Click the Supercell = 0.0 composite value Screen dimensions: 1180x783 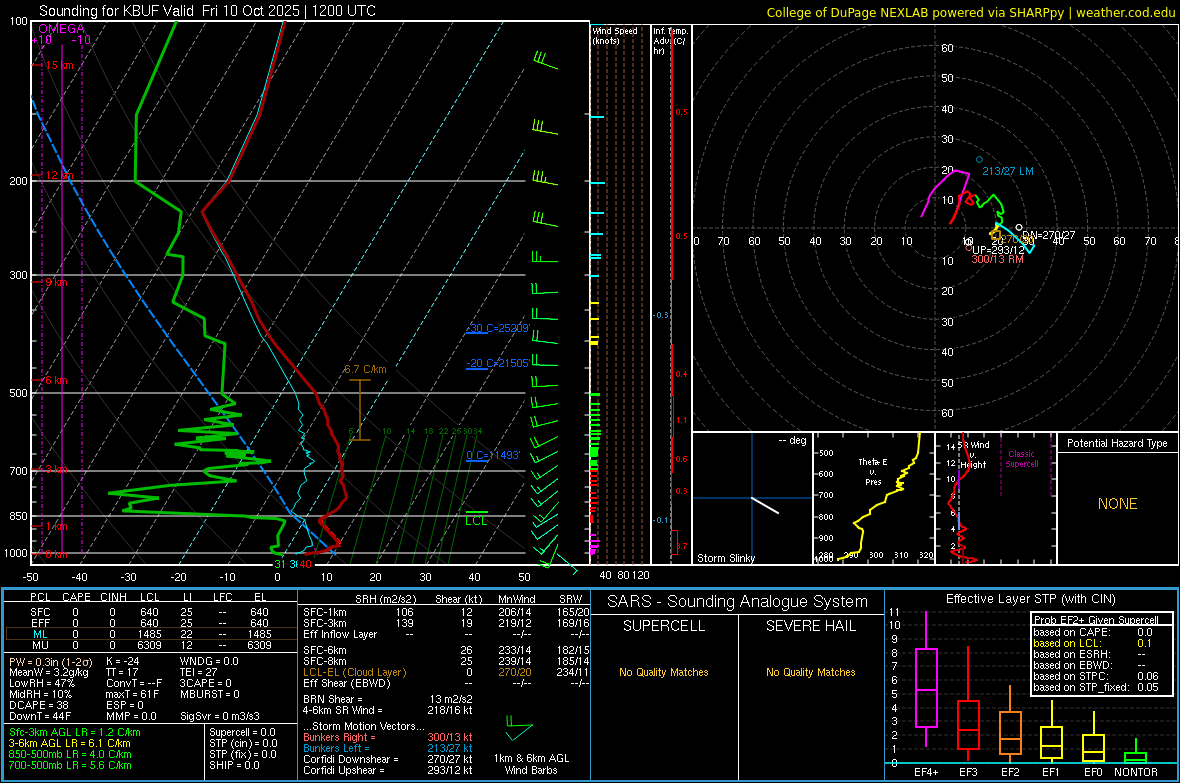pyautogui.click(x=242, y=733)
